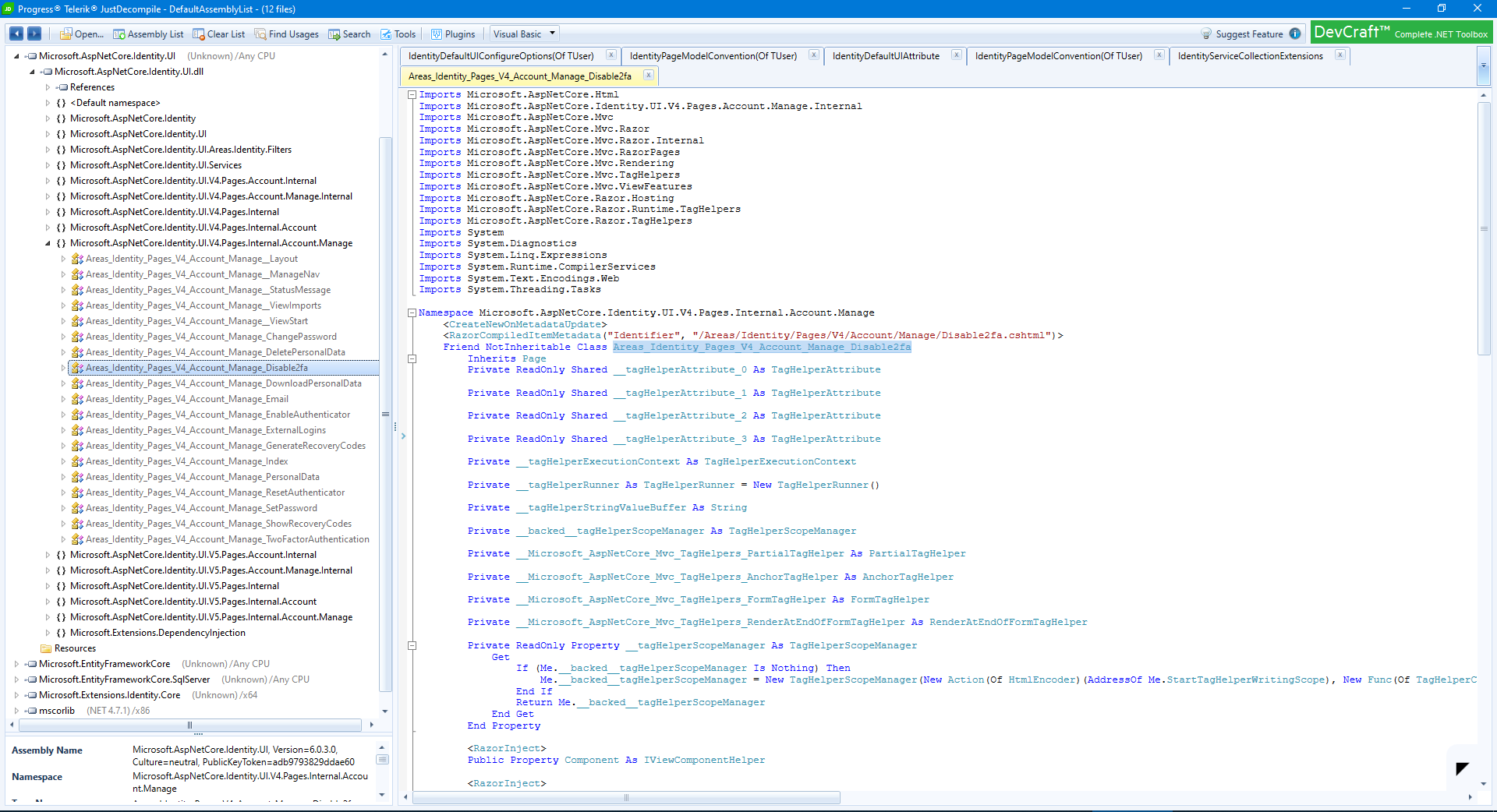Open the Search tool
This screenshot has height=812, width=1497.
coord(349,34)
